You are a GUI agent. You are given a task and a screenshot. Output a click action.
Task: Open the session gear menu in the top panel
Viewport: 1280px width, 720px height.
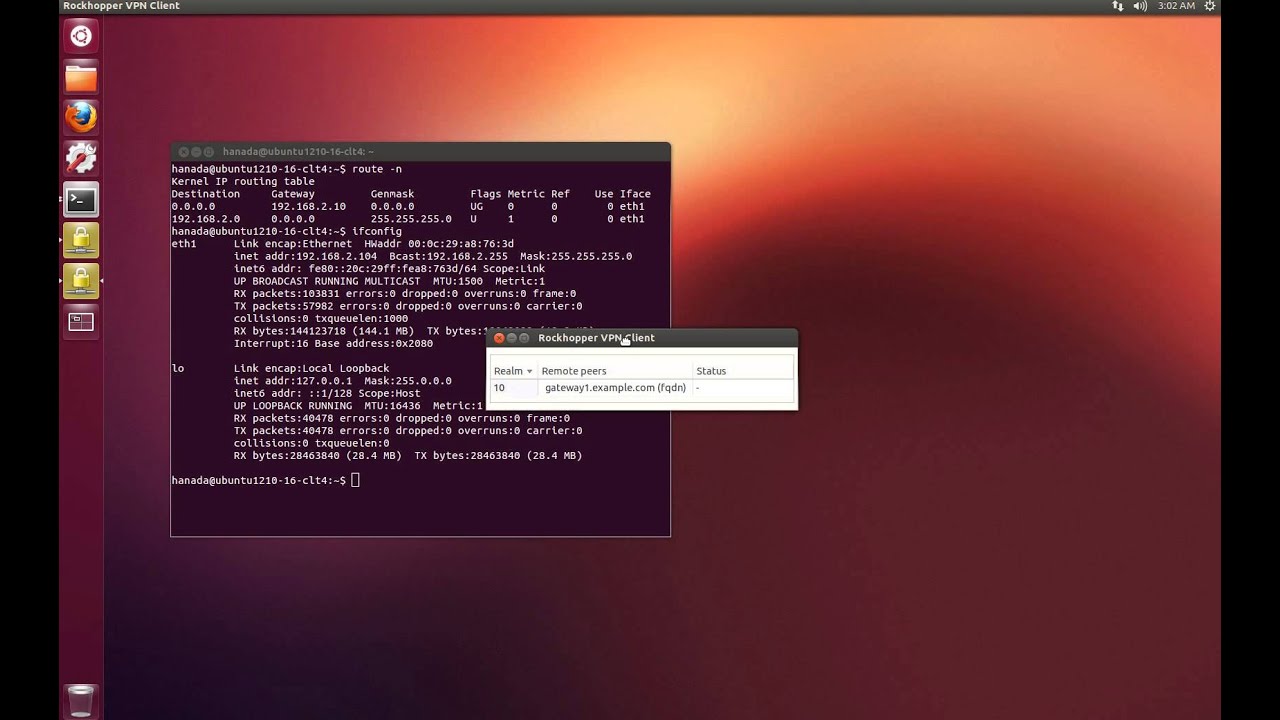1211,6
